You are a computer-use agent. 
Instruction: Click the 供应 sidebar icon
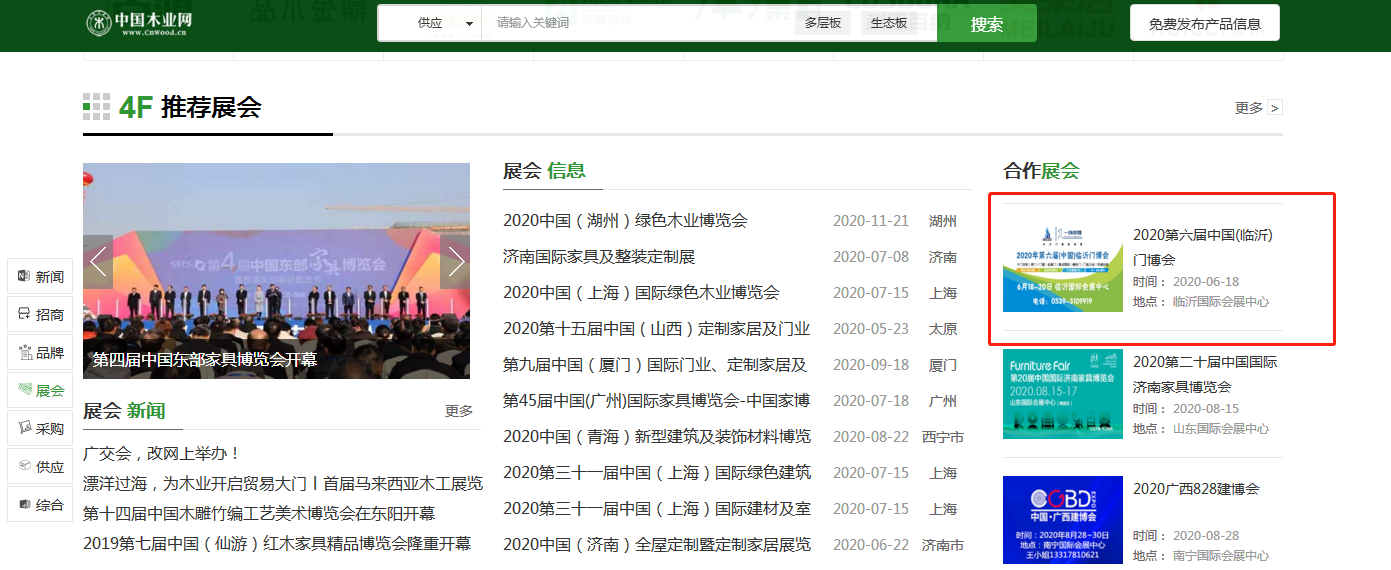(40, 467)
